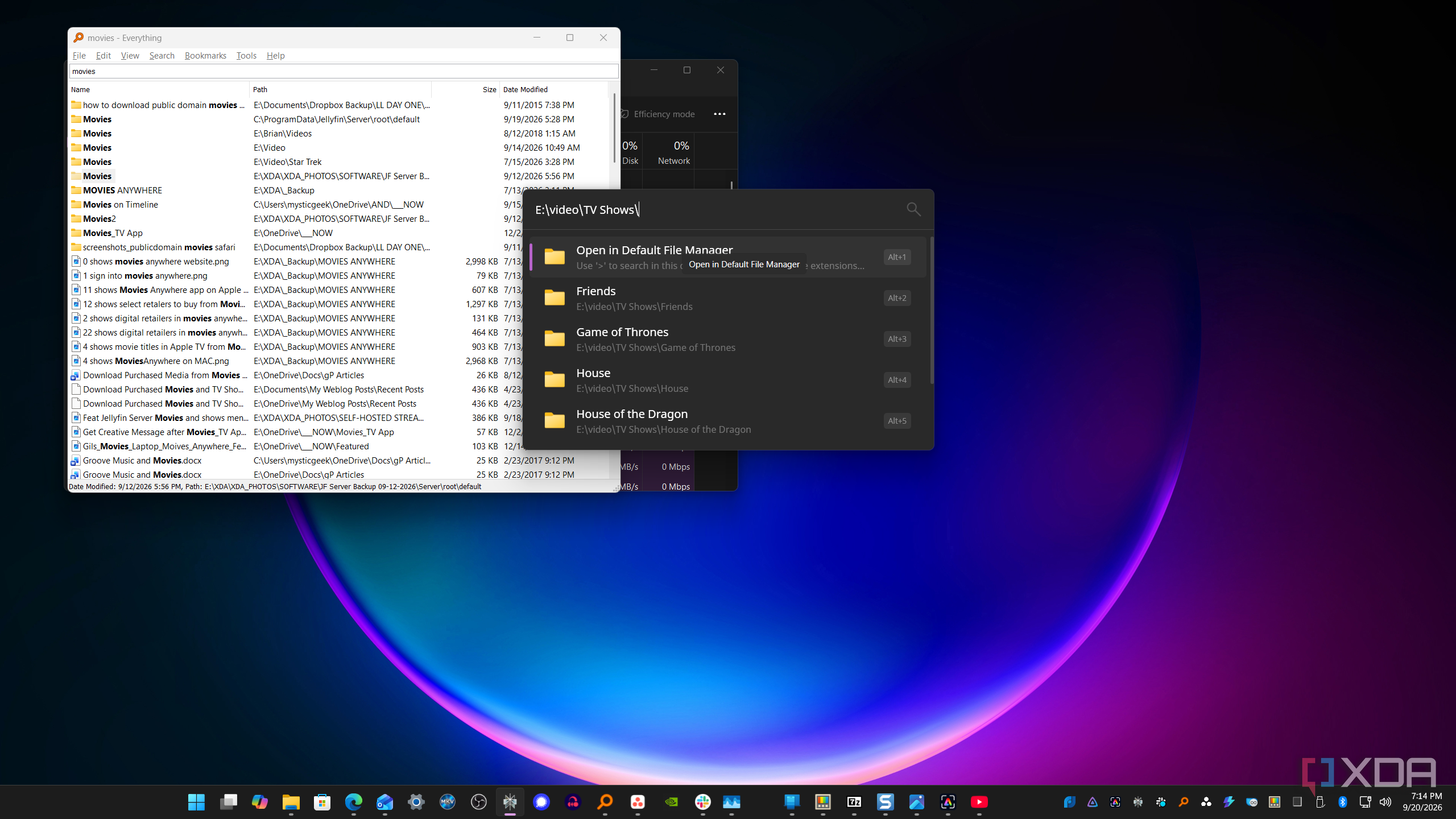Toggle Efficiency mode in Task Manager
Viewport: 1456px width, 819px height.
click(x=658, y=114)
